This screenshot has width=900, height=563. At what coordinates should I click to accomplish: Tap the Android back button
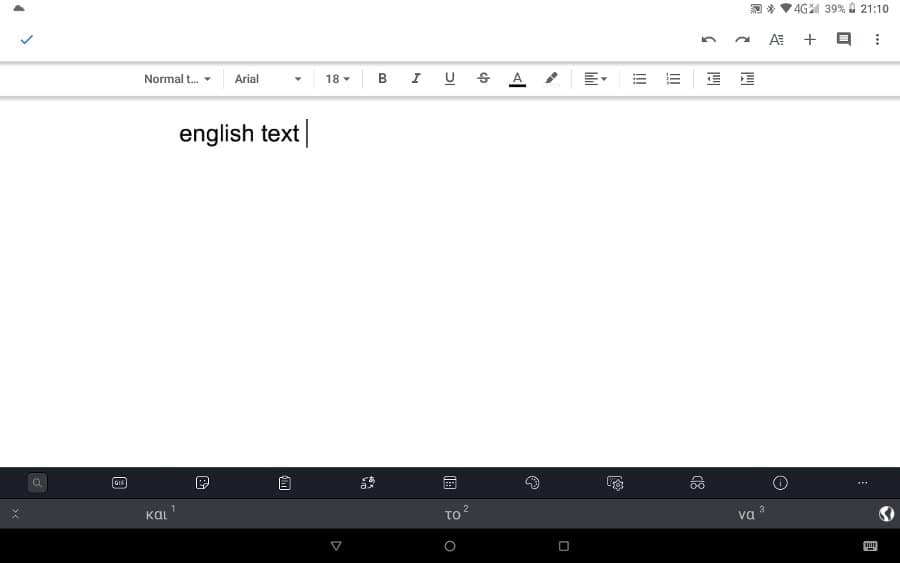(x=336, y=546)
